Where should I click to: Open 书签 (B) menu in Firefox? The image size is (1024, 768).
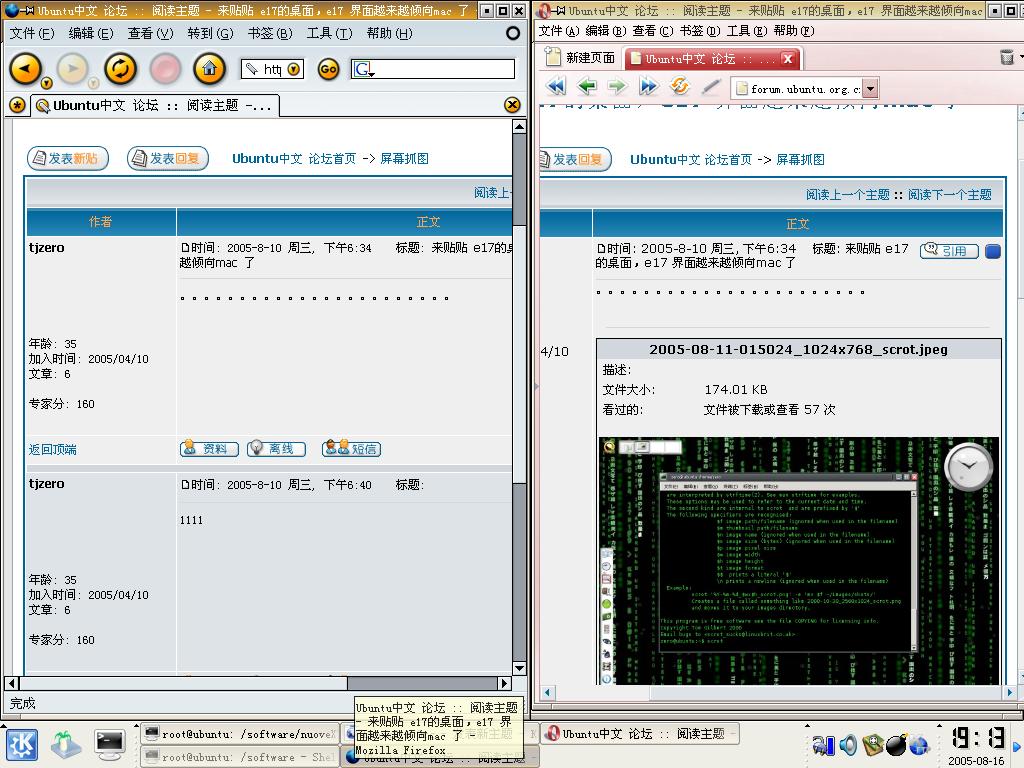[x=270, y=33]
